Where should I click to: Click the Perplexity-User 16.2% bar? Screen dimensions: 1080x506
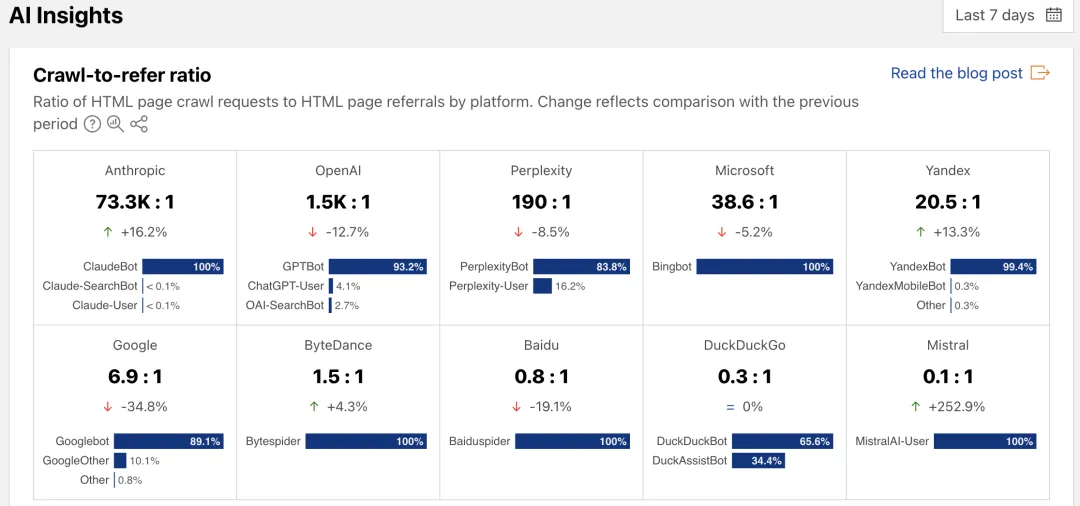[x=542, y=286]
